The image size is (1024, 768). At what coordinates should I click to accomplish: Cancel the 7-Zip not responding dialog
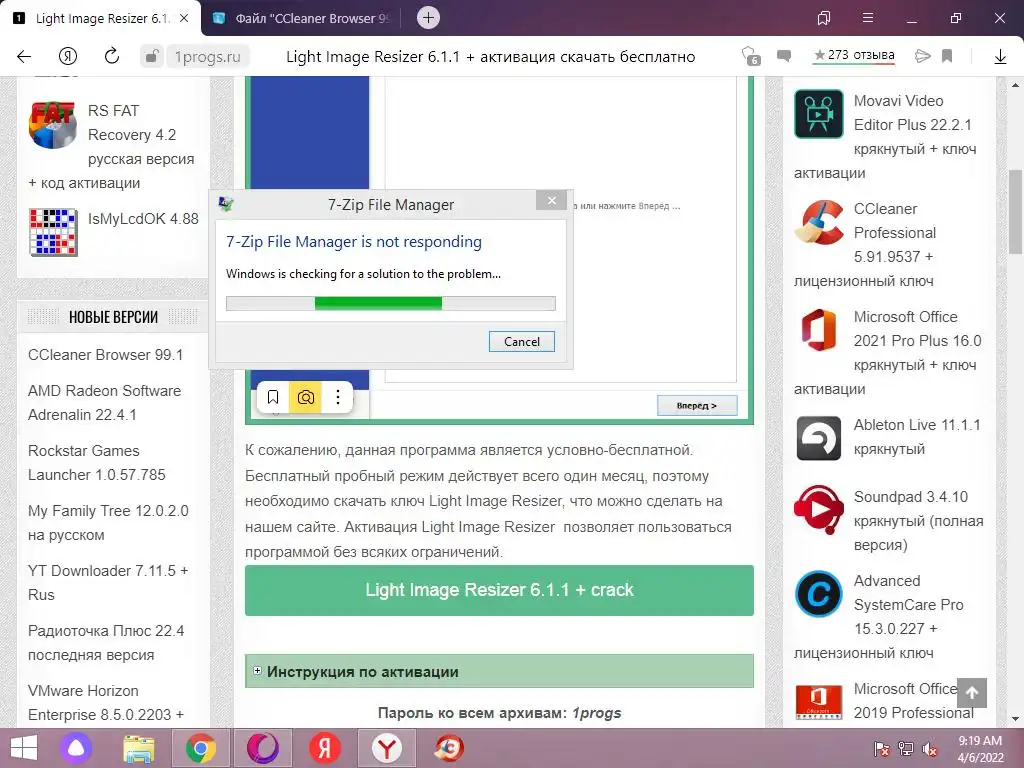(x=522, y=342)
